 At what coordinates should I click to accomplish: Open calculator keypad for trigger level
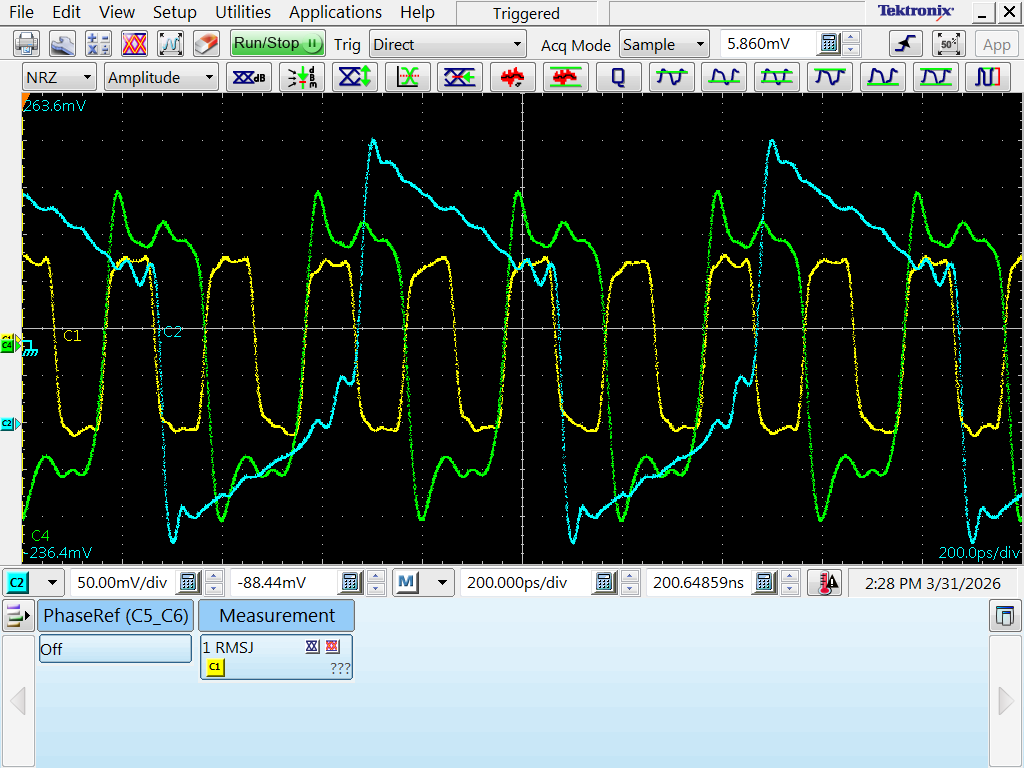pyautogui.click(x=830, y=44)
